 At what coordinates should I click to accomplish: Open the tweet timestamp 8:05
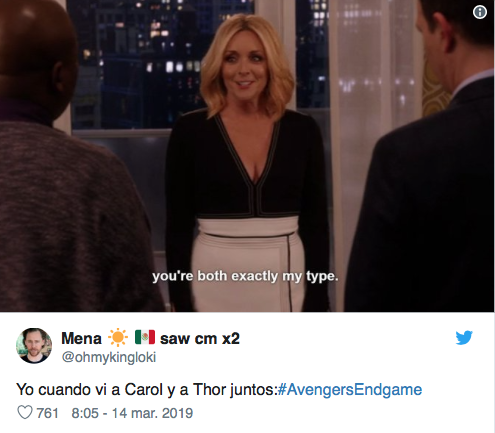point(85,413)
